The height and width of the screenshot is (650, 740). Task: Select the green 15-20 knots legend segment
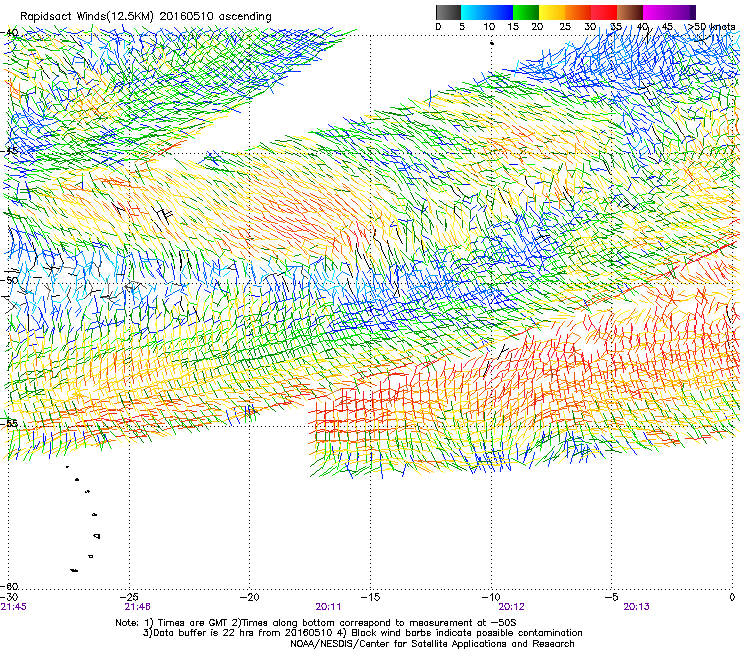(526, 12)
